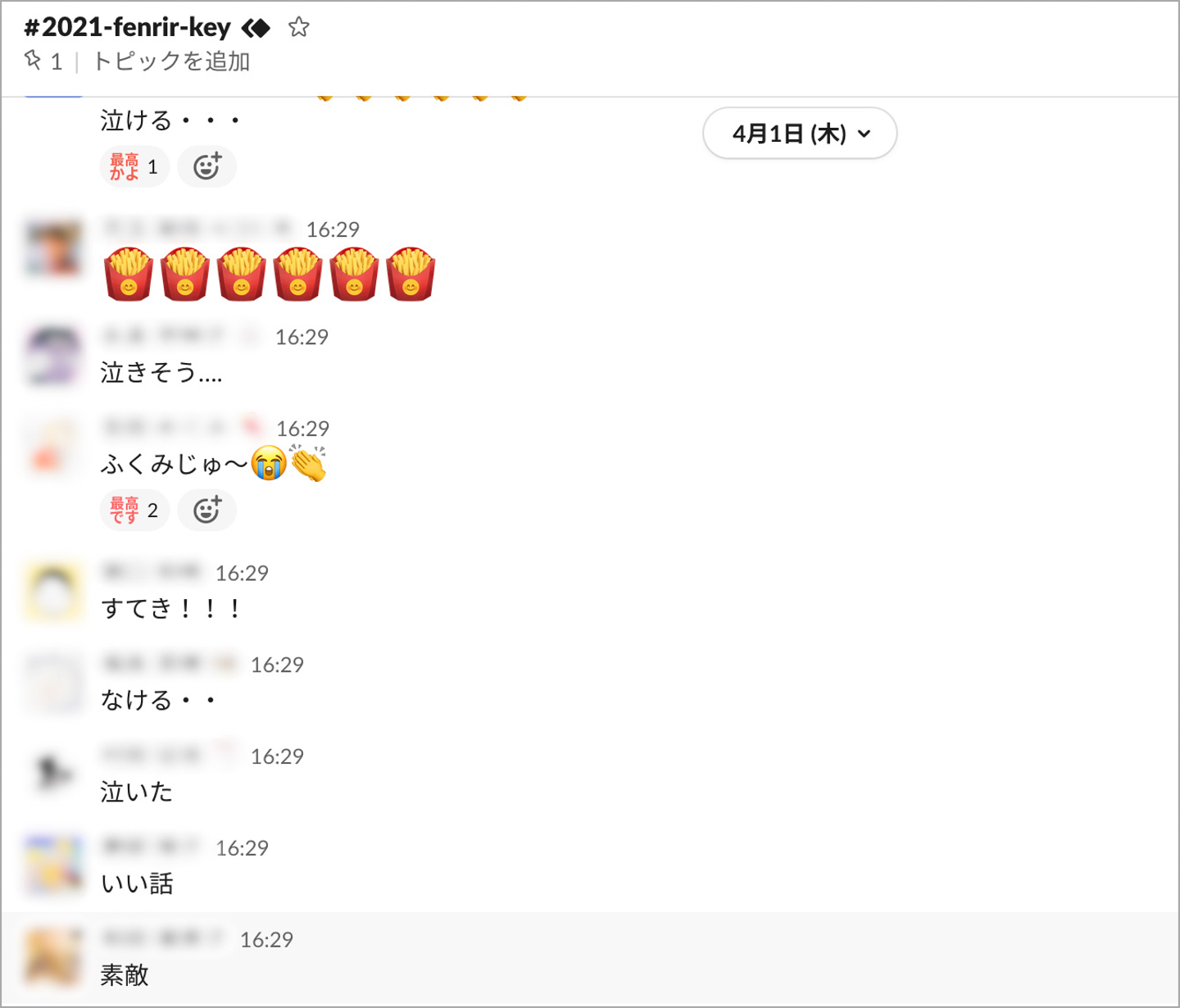Open profile picture next to すてき！！！

53,592
